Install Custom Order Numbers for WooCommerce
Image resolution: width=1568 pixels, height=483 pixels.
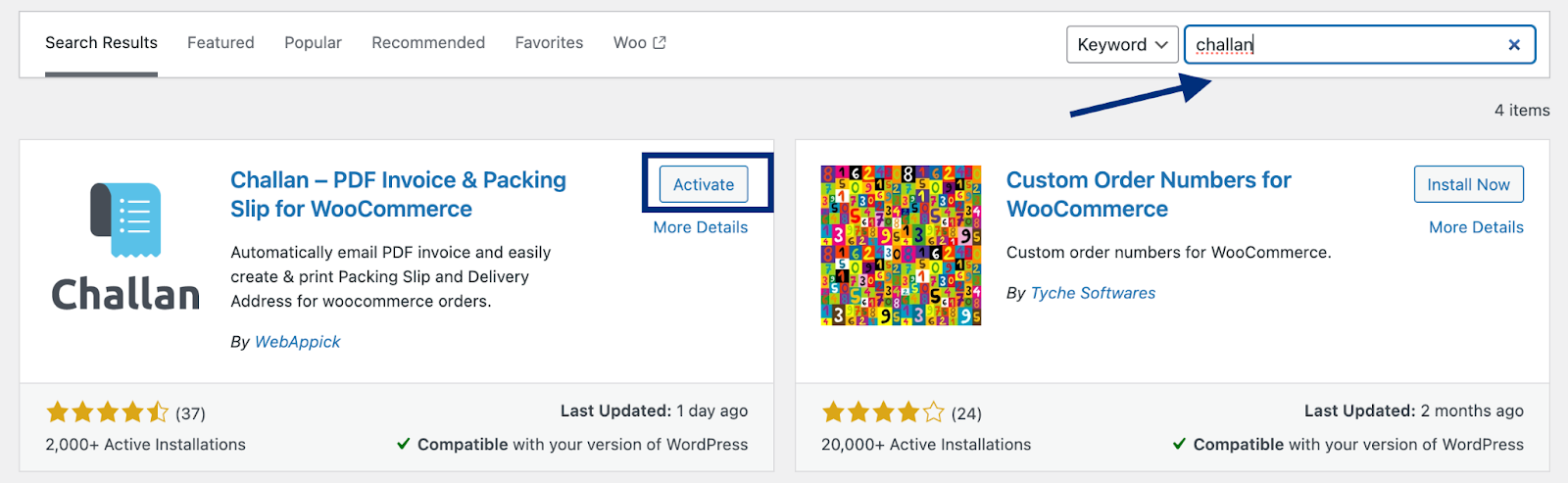(1468, 184)
